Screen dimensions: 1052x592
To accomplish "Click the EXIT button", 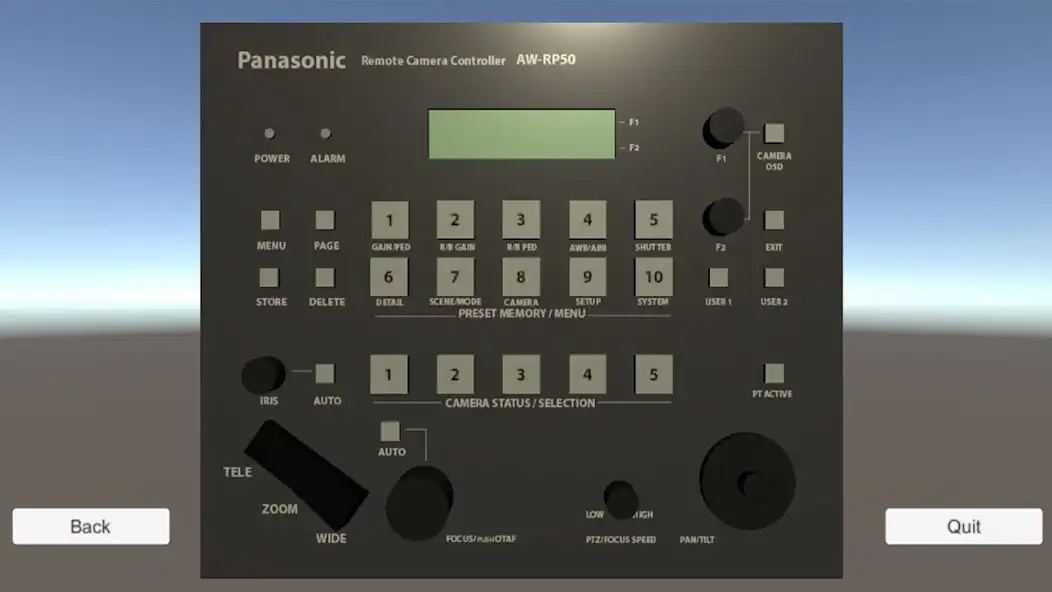I will pyautogui.click(x=774, y=220).
